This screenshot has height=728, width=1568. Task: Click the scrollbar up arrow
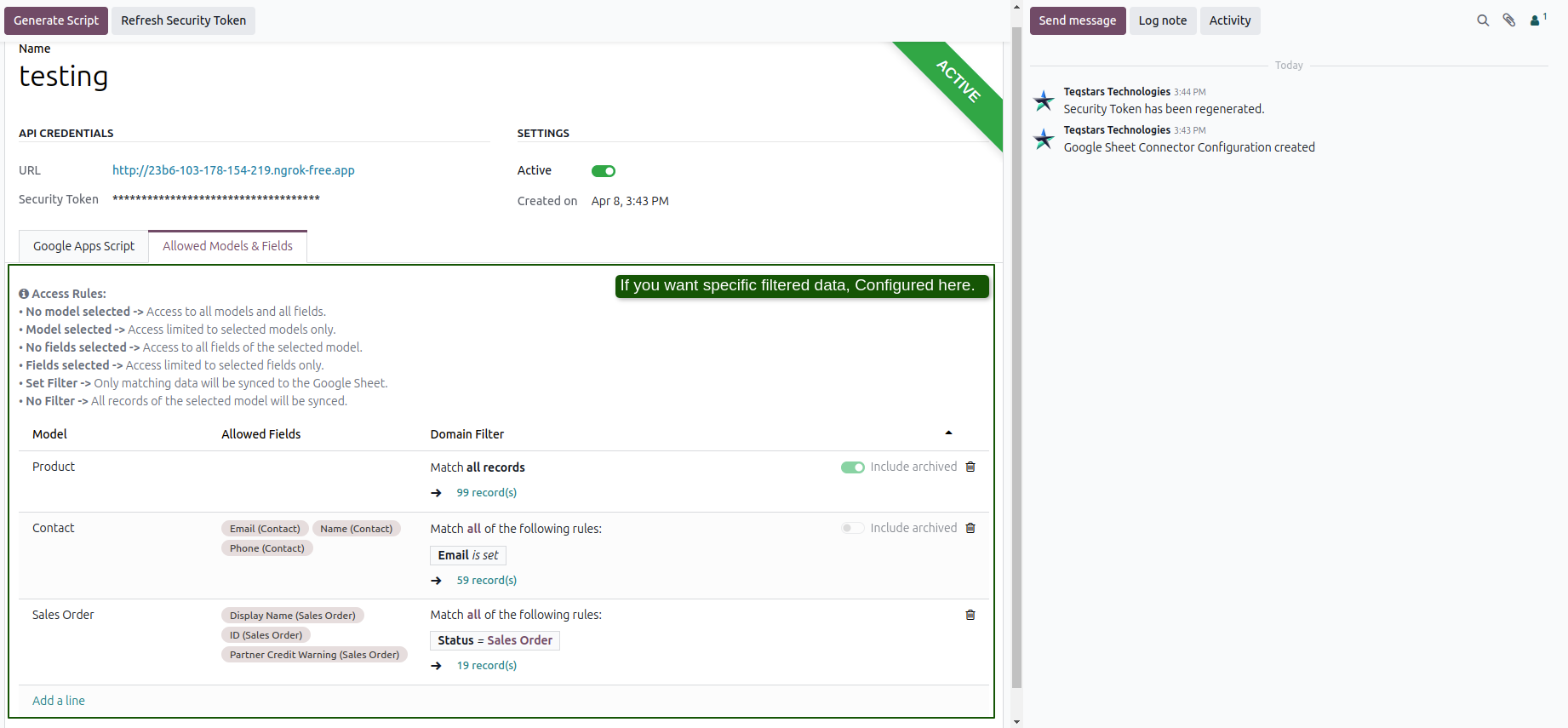pos(1016,7)
